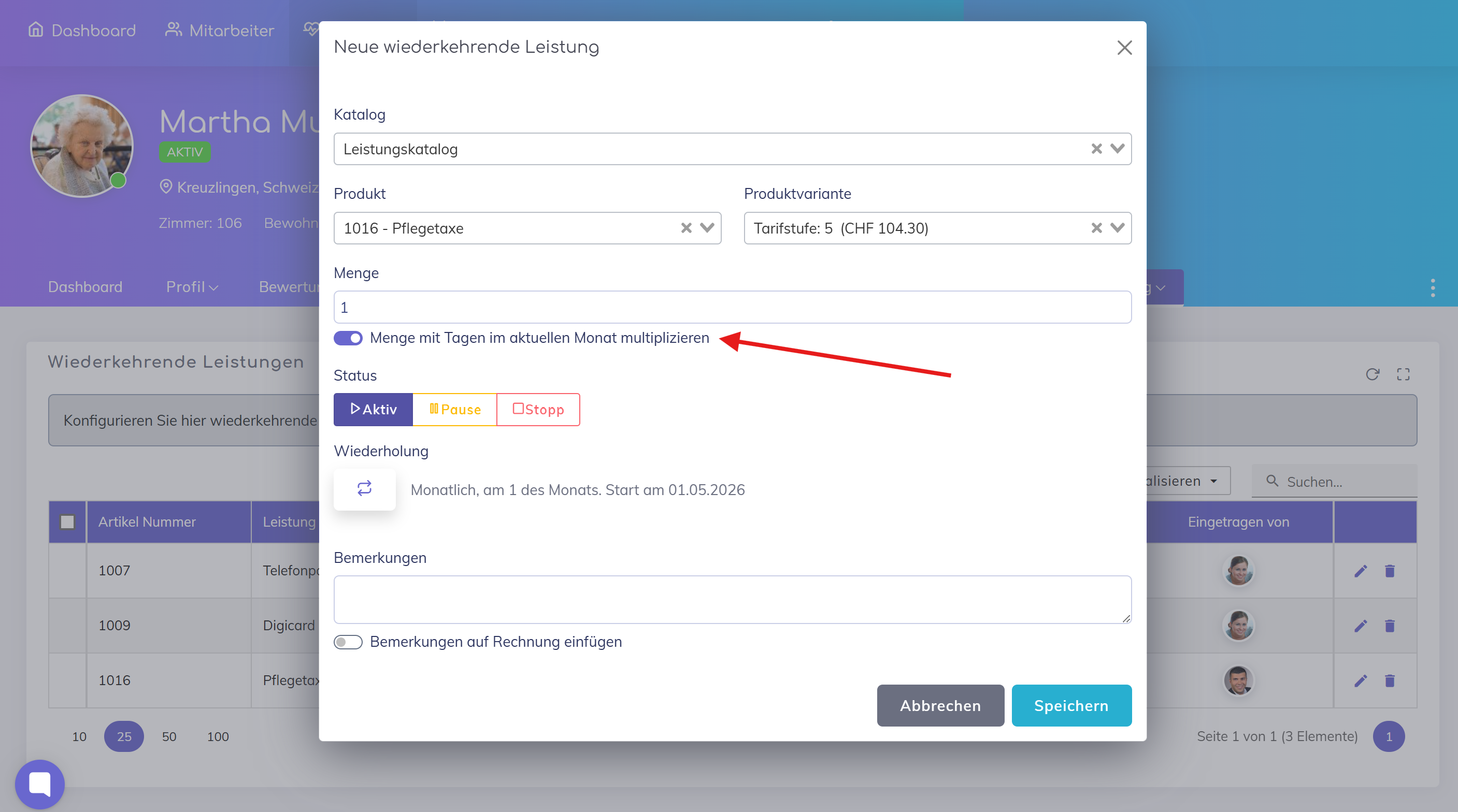Open the Mitarbeiter menu item
This screenshot has width=1458, height=812.
(220, 30)
